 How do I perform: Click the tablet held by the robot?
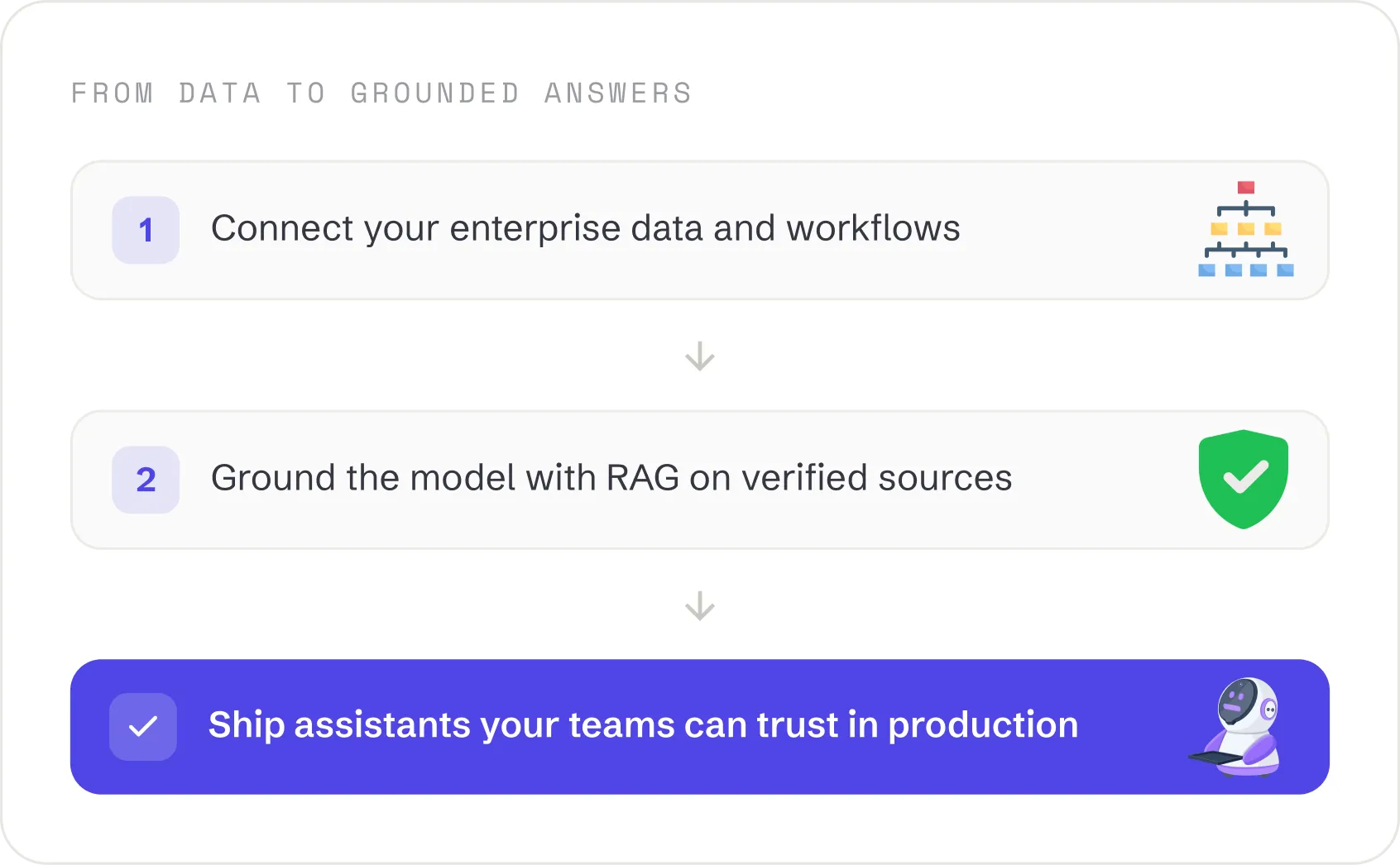pyautogui.click(x=1215, y=757)
